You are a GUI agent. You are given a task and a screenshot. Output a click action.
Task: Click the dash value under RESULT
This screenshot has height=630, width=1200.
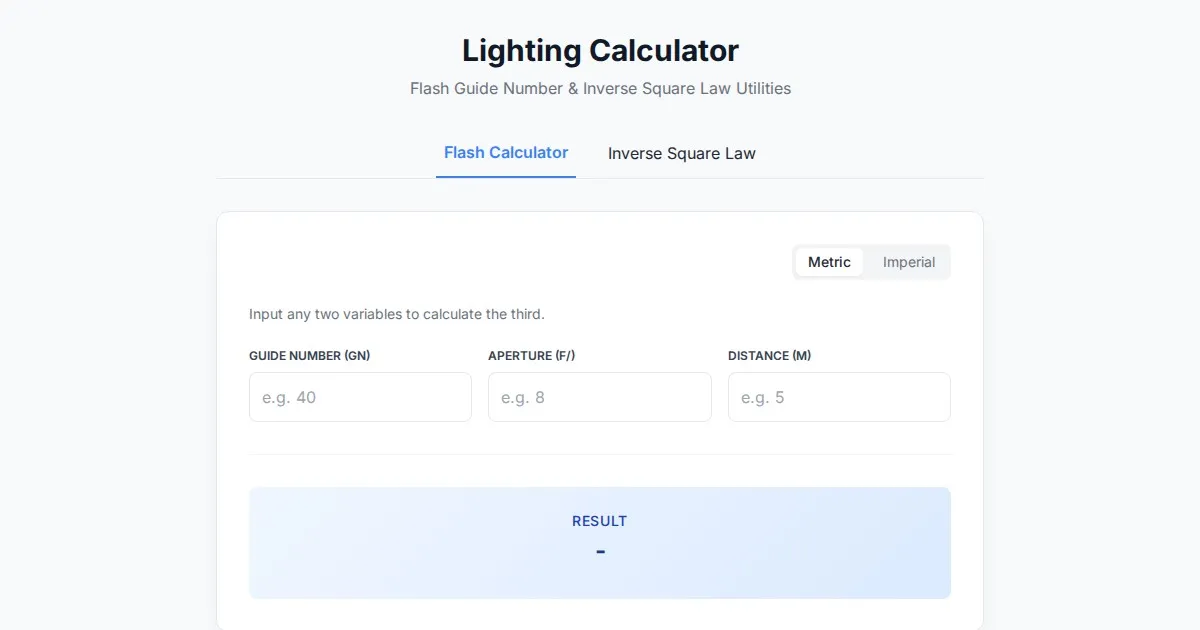(x=600, y=551)
